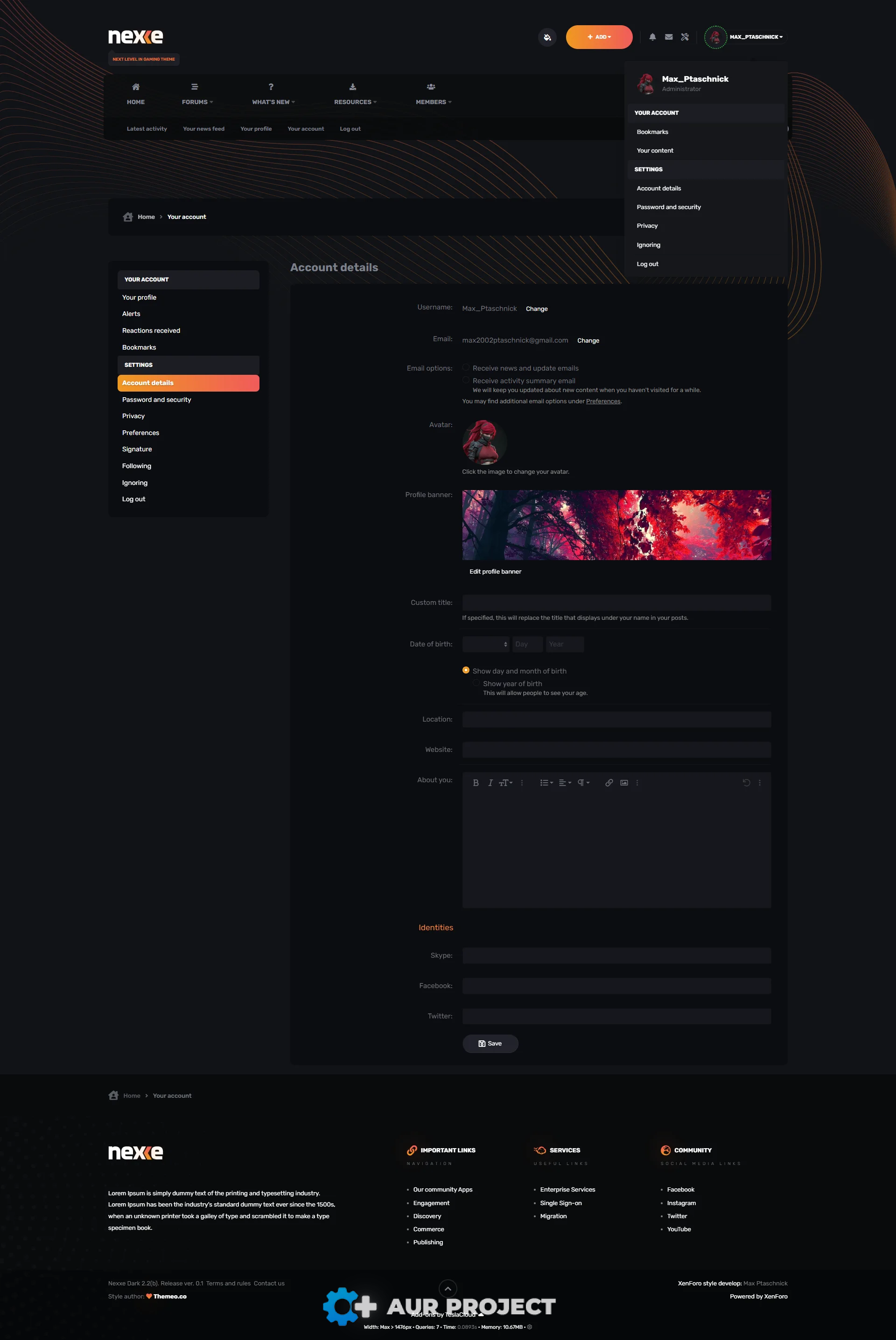
Task: Click Change next to the email
Action: 588,341
